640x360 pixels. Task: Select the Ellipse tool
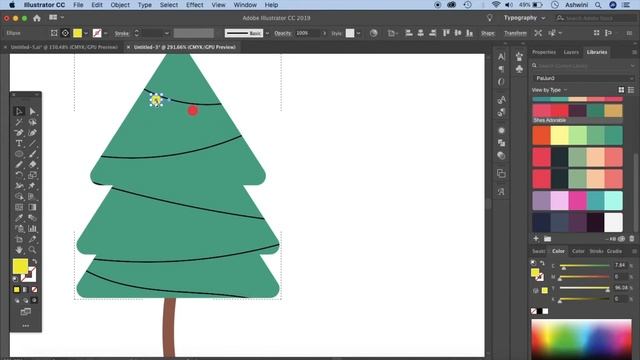tap(19, 154)
